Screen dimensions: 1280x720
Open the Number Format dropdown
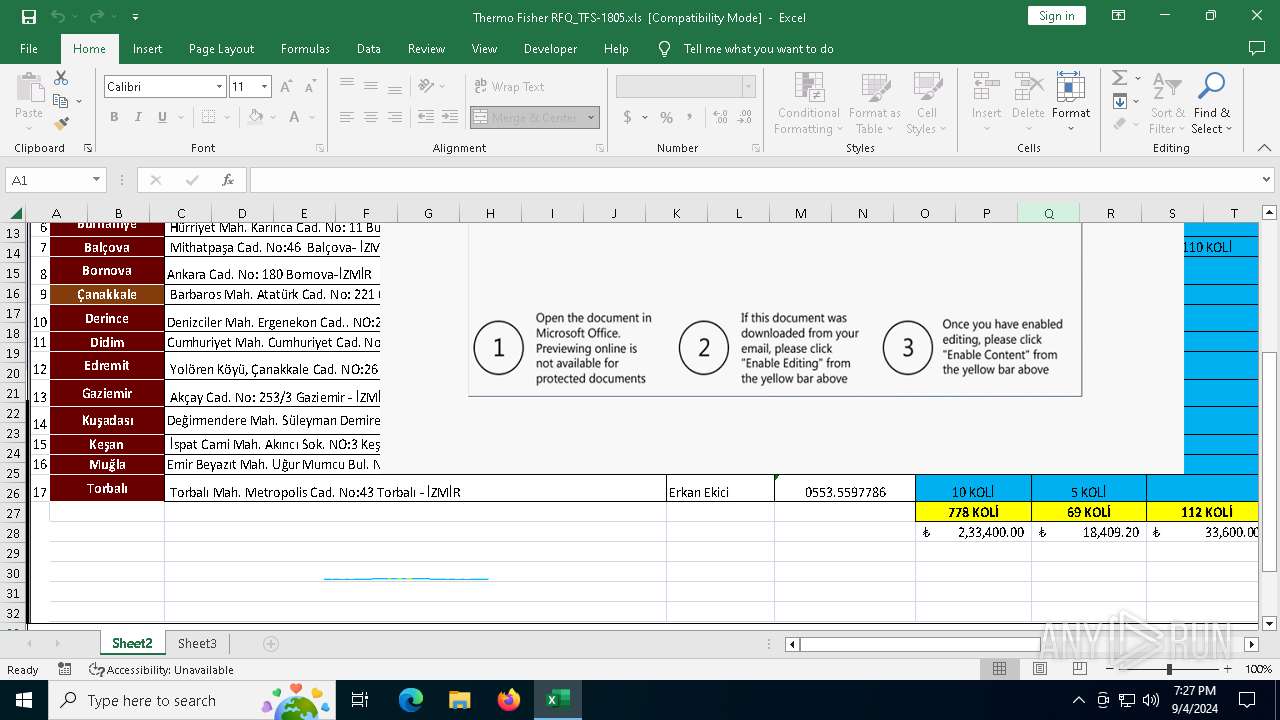(748, 87)
